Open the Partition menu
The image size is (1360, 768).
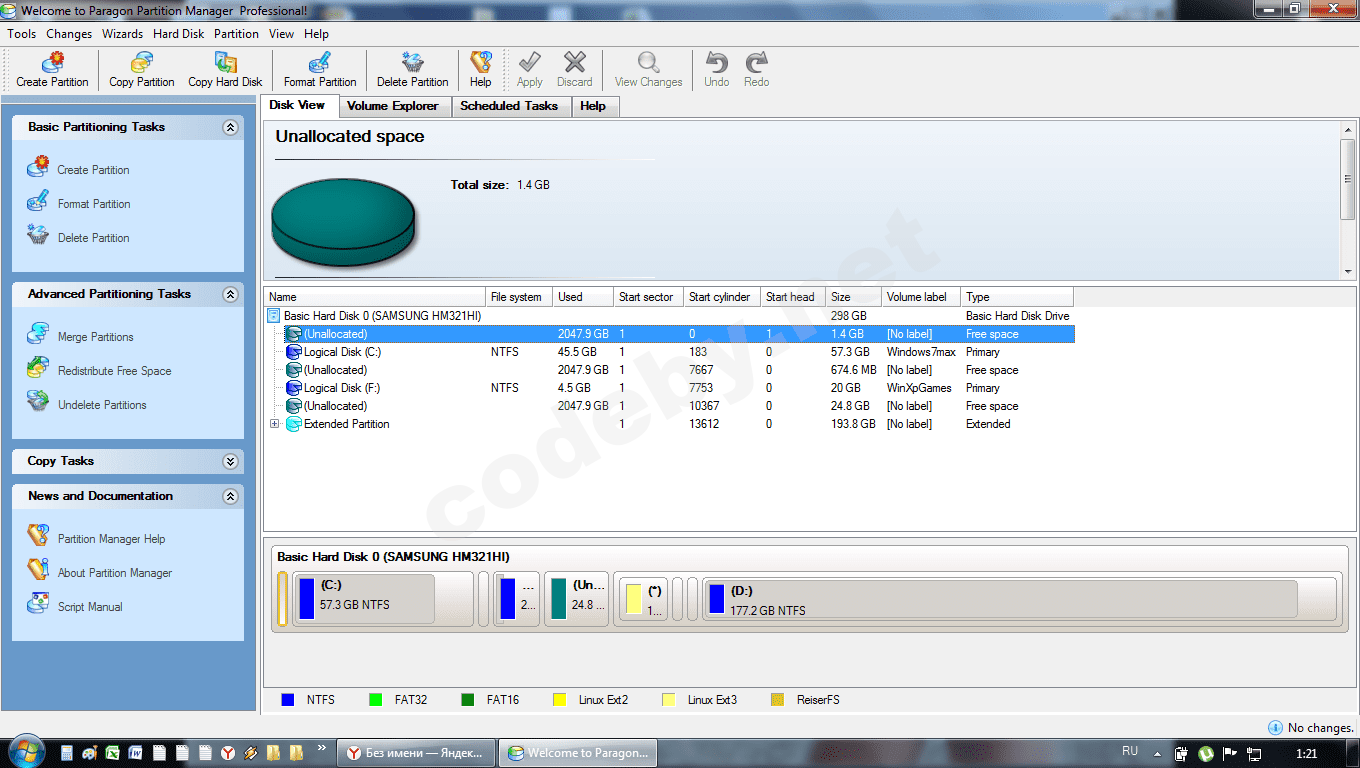[236, 34]
